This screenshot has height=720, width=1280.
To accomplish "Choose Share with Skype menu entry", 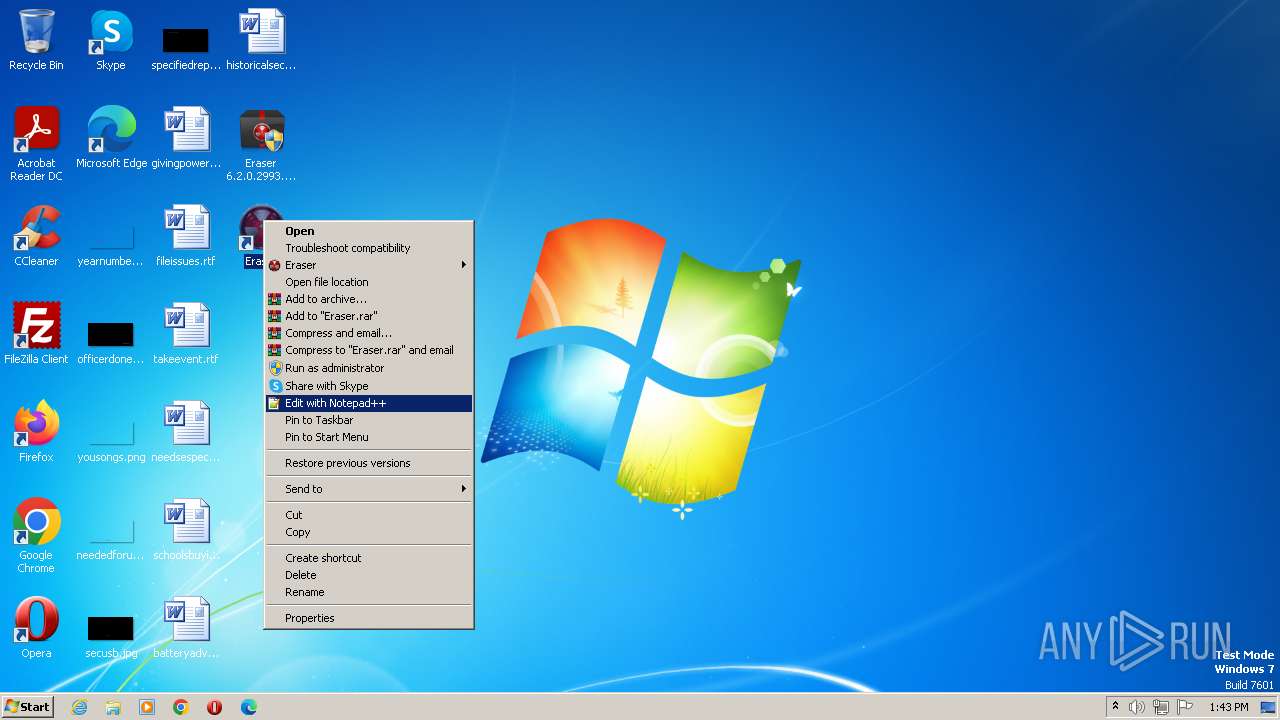I will [369, 386].
